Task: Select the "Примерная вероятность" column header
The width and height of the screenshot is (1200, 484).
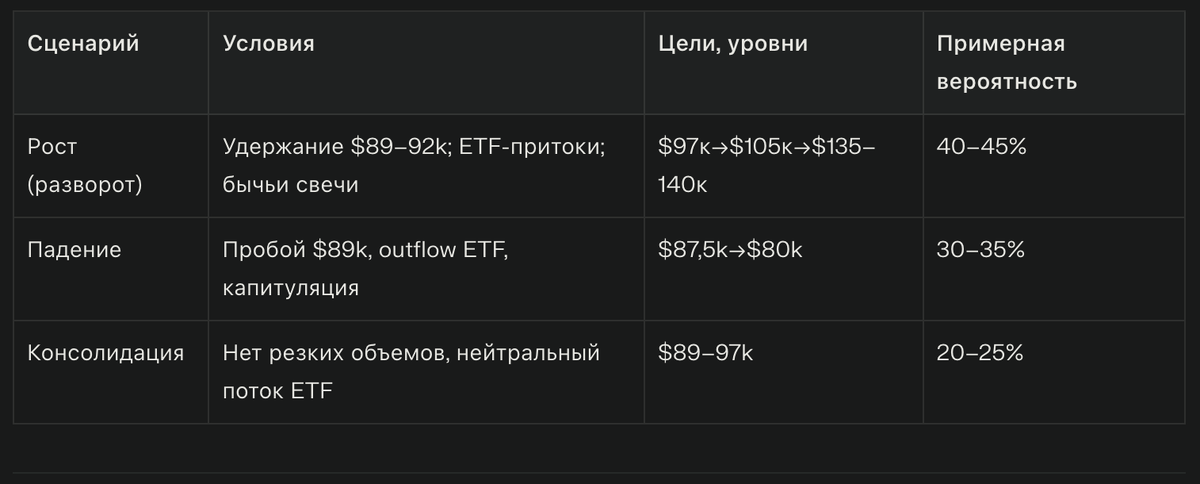Action: click(x=1006, y=62)
